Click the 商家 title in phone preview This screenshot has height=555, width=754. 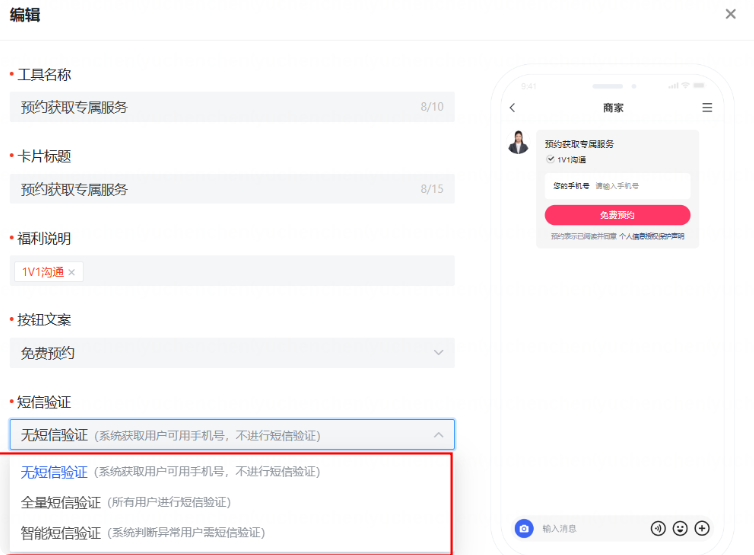coord(613,108)
